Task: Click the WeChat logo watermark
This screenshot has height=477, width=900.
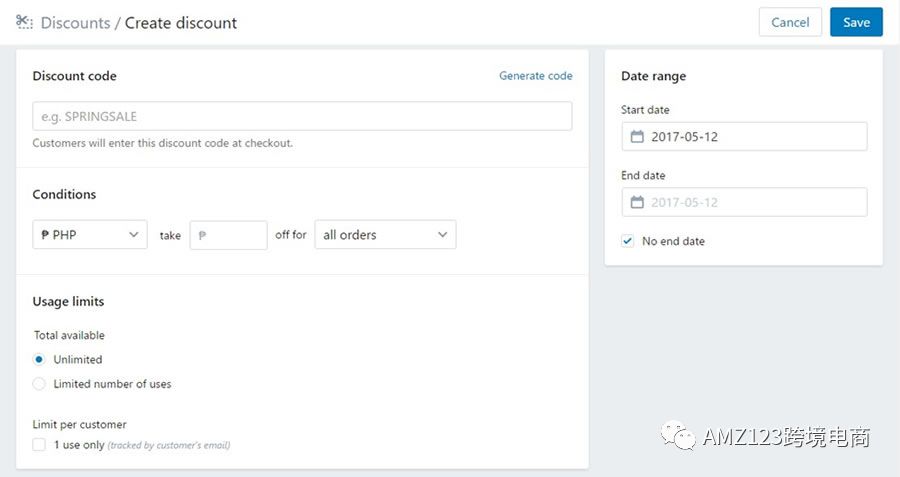Action: [678, 436]
